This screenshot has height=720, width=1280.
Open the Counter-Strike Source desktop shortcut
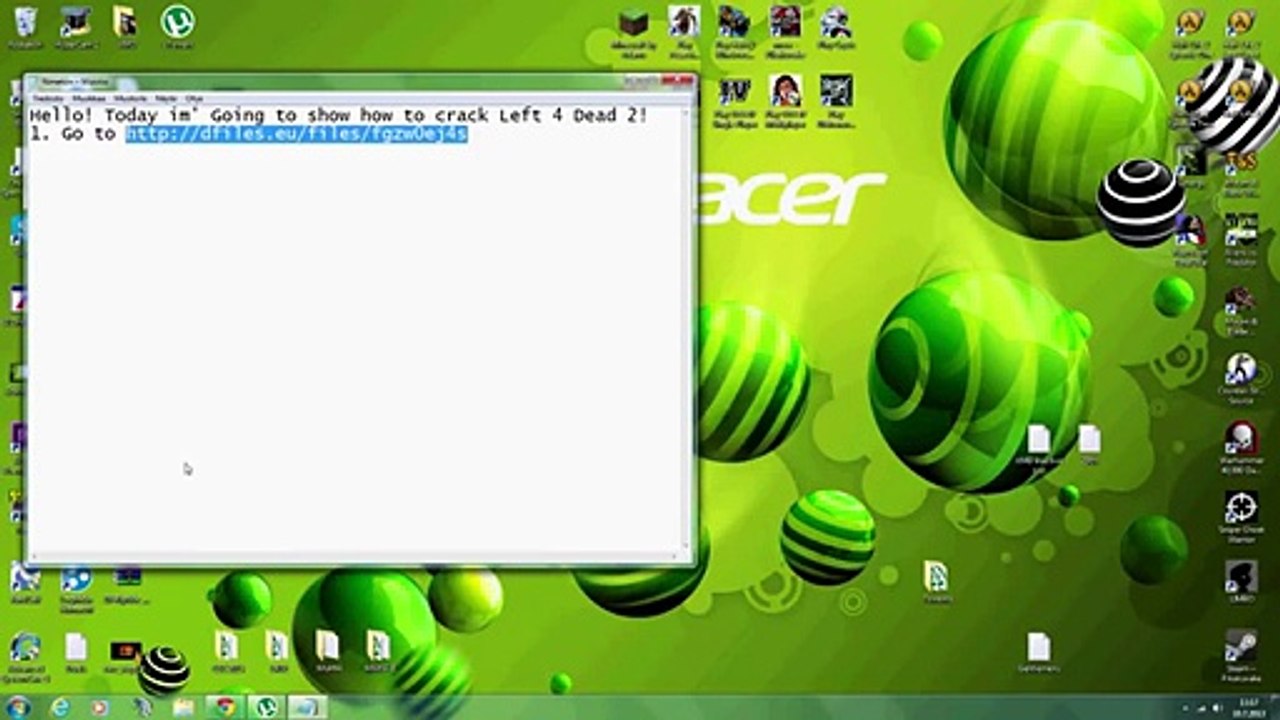tap(1241, 378)
